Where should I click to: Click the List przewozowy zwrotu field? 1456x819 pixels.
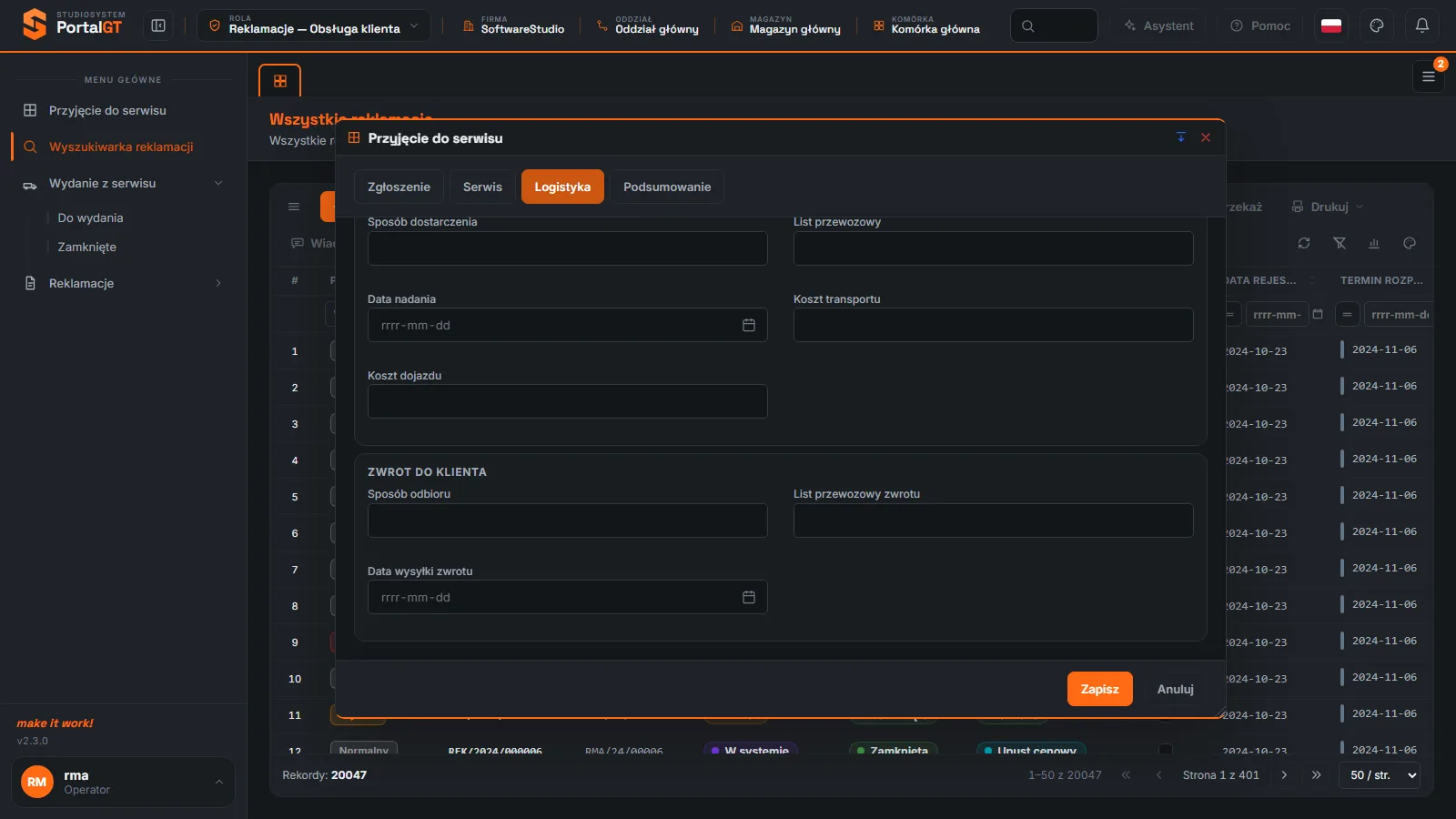tap(993, 521)
